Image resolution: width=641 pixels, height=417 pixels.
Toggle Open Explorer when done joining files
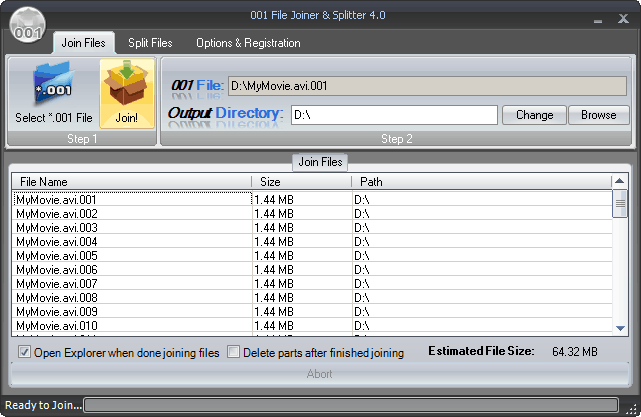(24, 352)
